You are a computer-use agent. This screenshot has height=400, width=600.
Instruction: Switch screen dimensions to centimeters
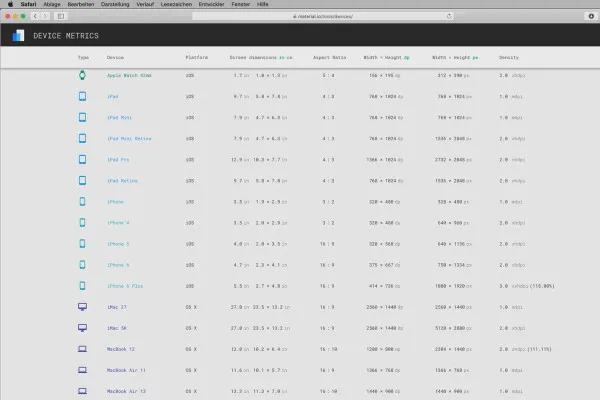[289, 57]
